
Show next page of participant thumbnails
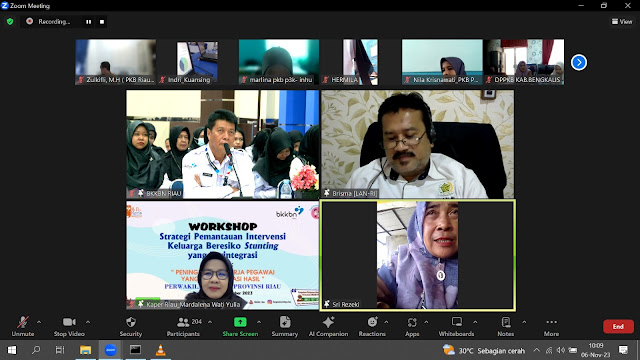point(578,62)
